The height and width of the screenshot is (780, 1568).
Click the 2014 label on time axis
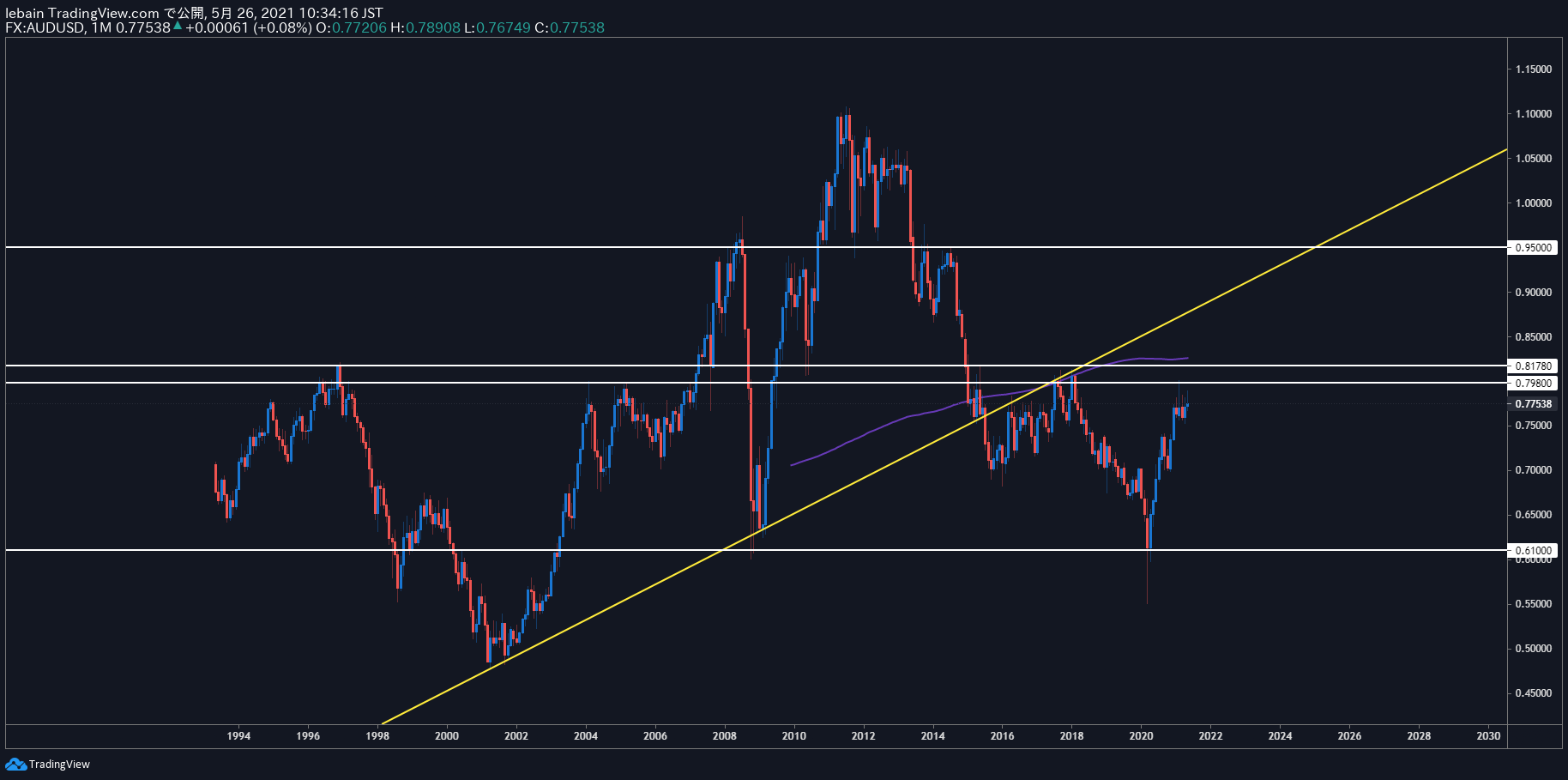click(933, 736)
